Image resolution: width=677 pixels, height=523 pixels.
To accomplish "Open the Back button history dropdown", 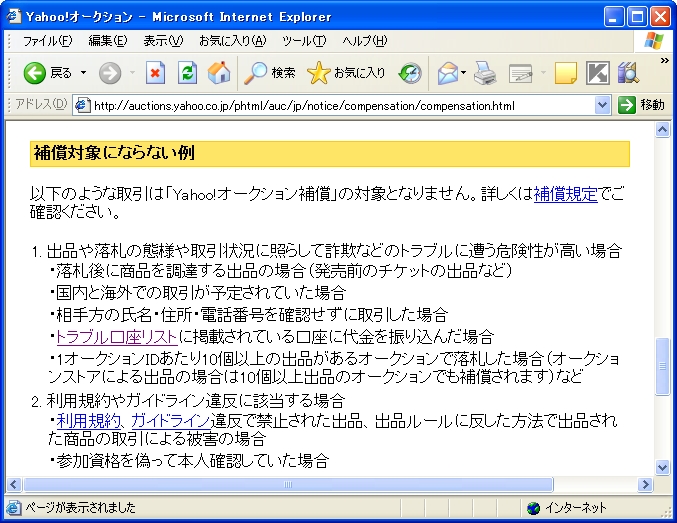I will coord(83,73).
